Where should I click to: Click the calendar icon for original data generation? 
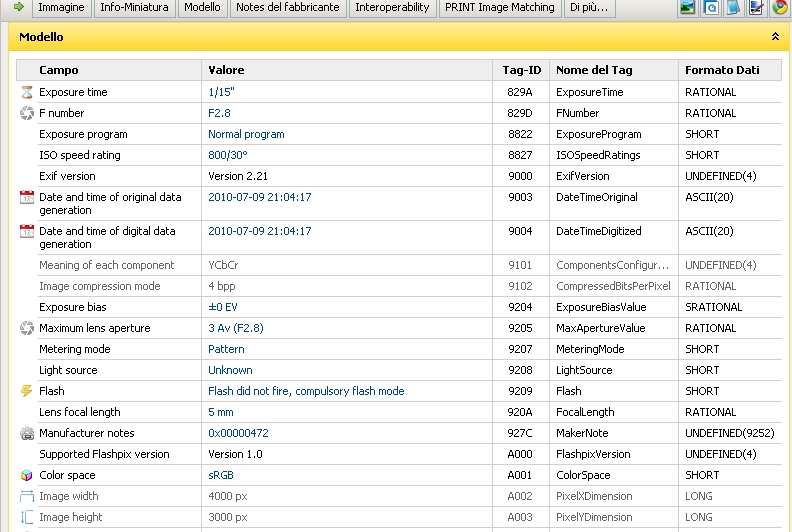pyautogui.click(x=27, y=198)
